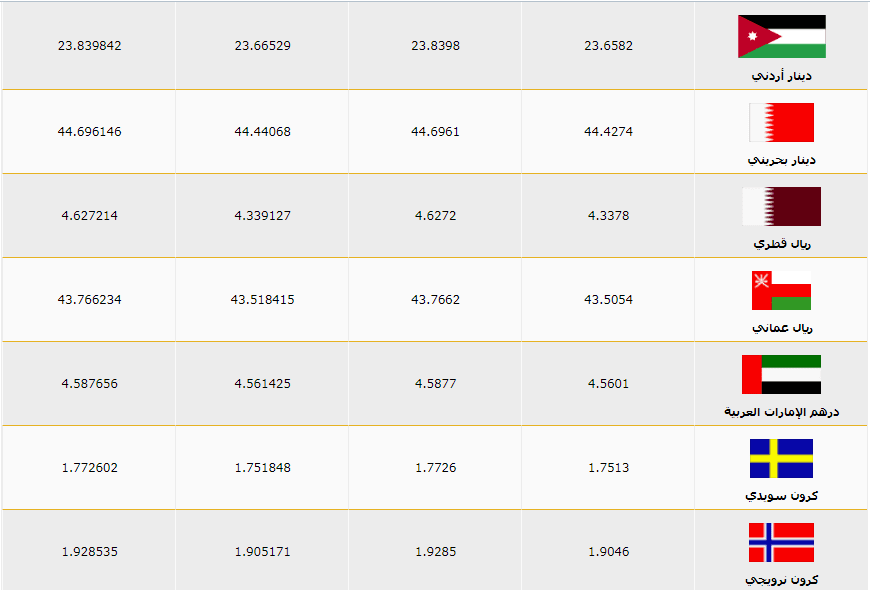Viewport: 870px width, 590px height.
Task: Click the Jordanian flag icon
Action: tap(781, 37)
